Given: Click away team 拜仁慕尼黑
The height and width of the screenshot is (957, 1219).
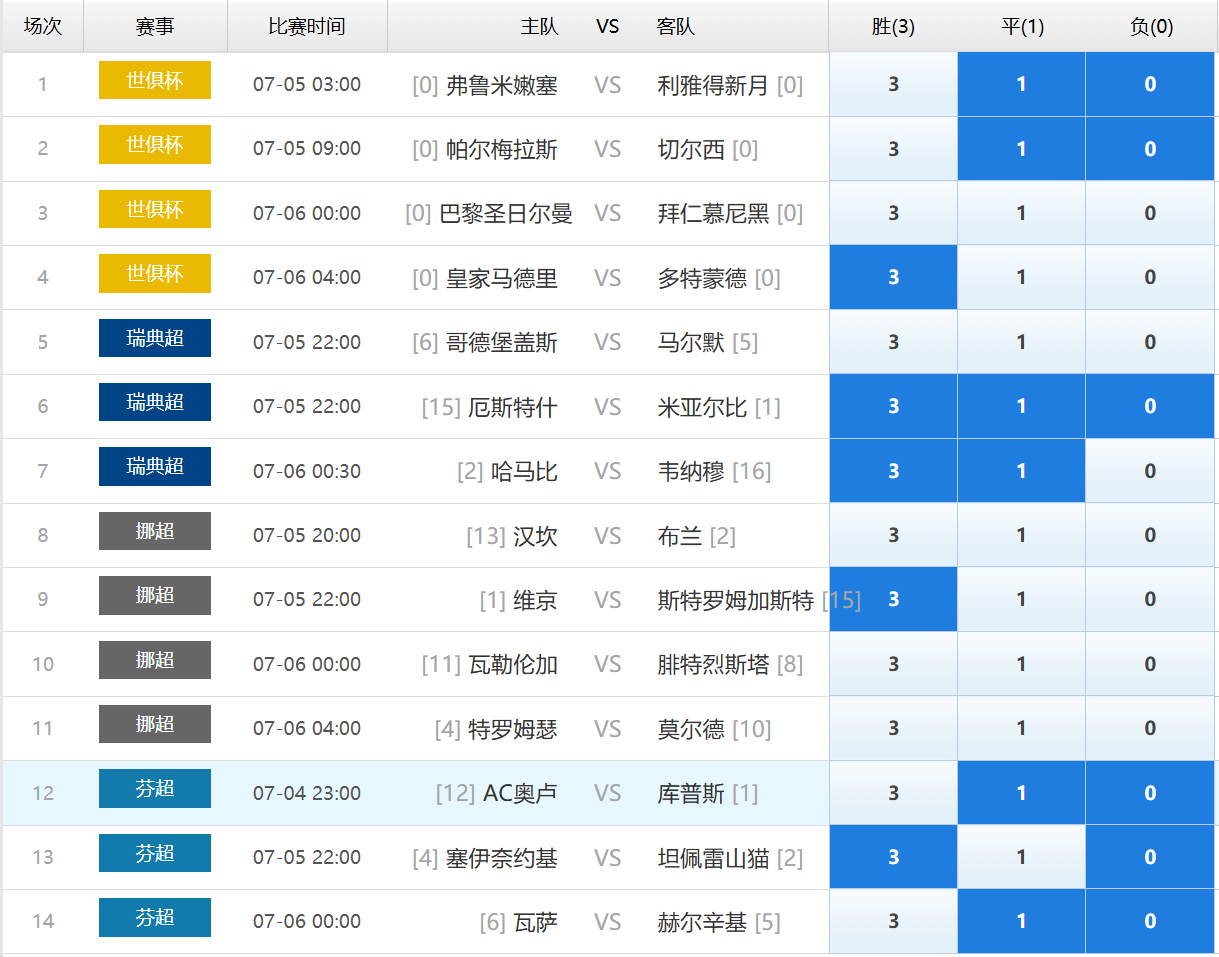Looking at the screenshot, I should coord(713,213).
